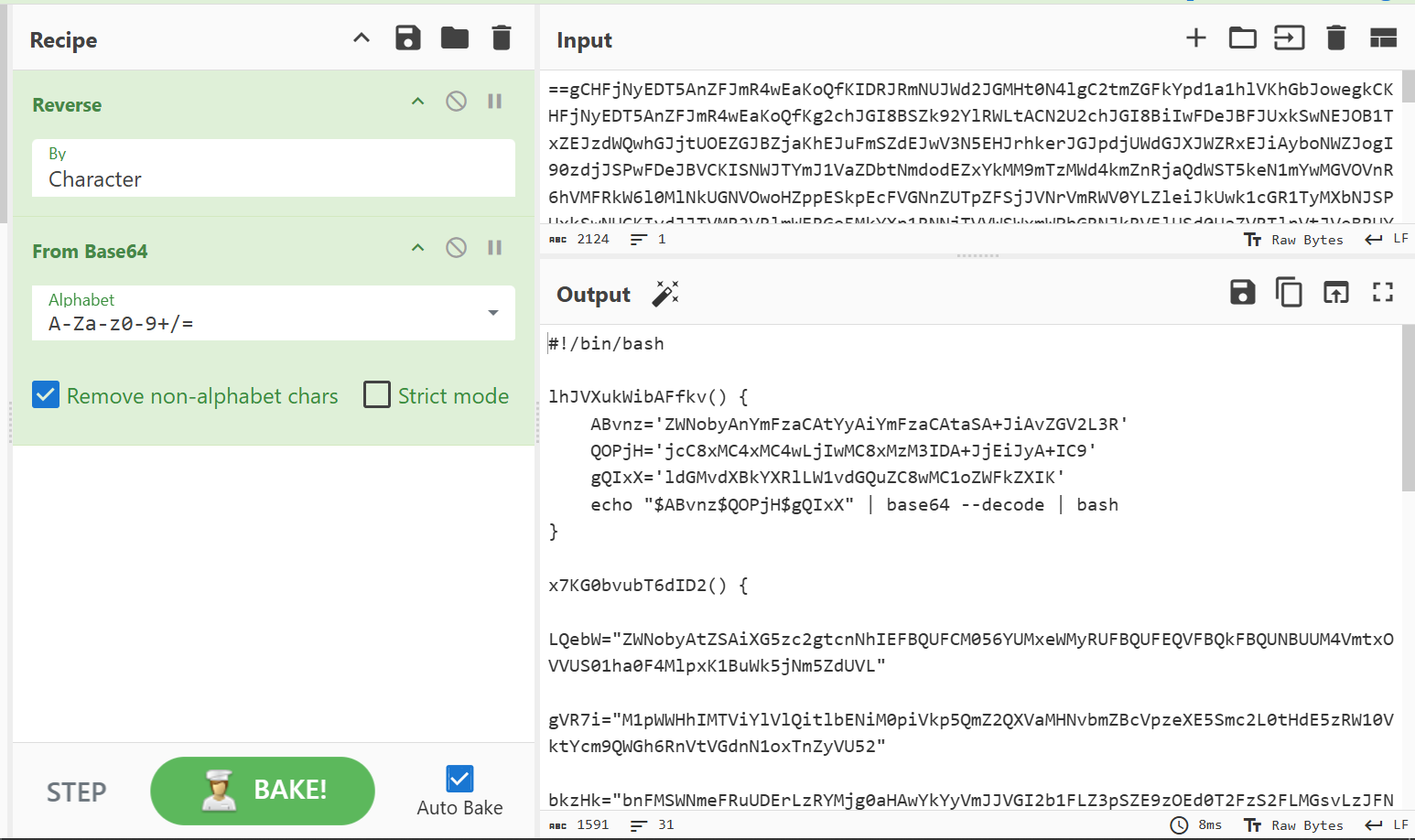Click the 8ms bake time indicator
This screenshot has height=840, width=1415.
coord(1196,825)
